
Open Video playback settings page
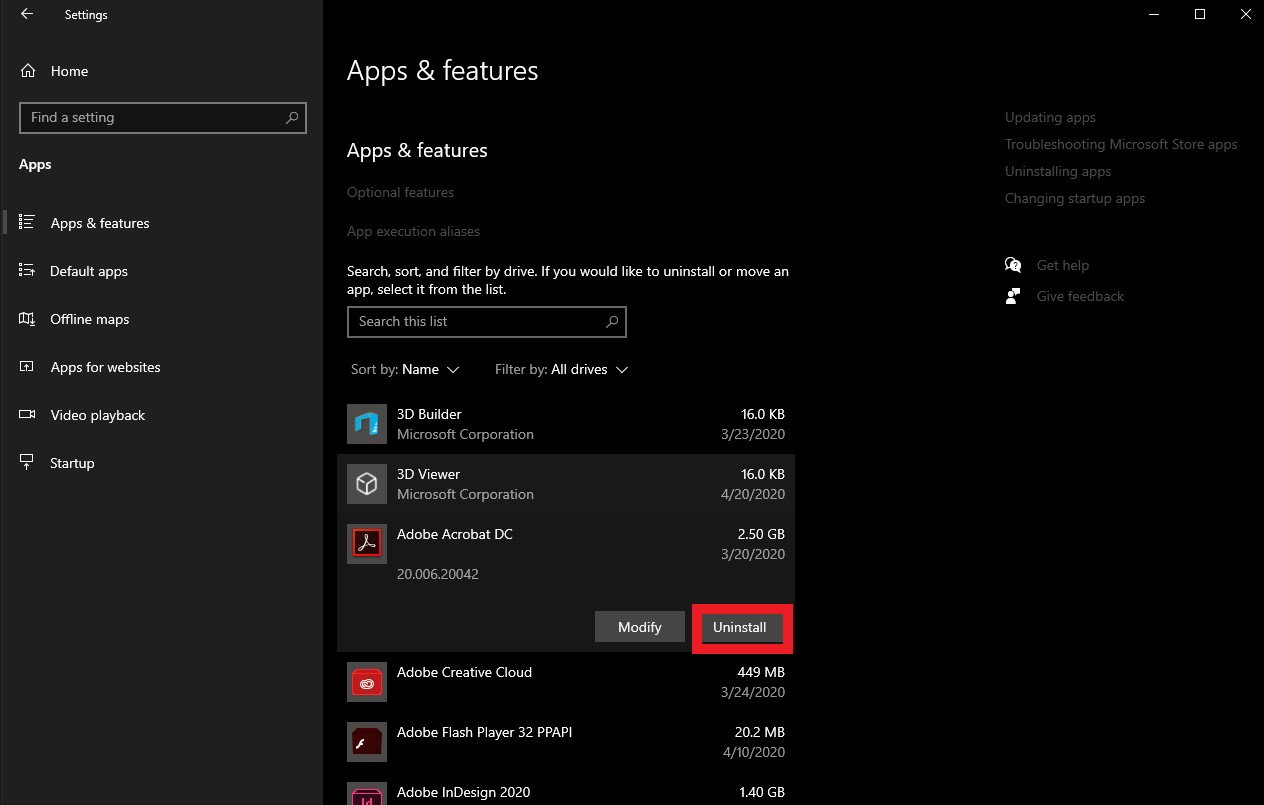97,415
